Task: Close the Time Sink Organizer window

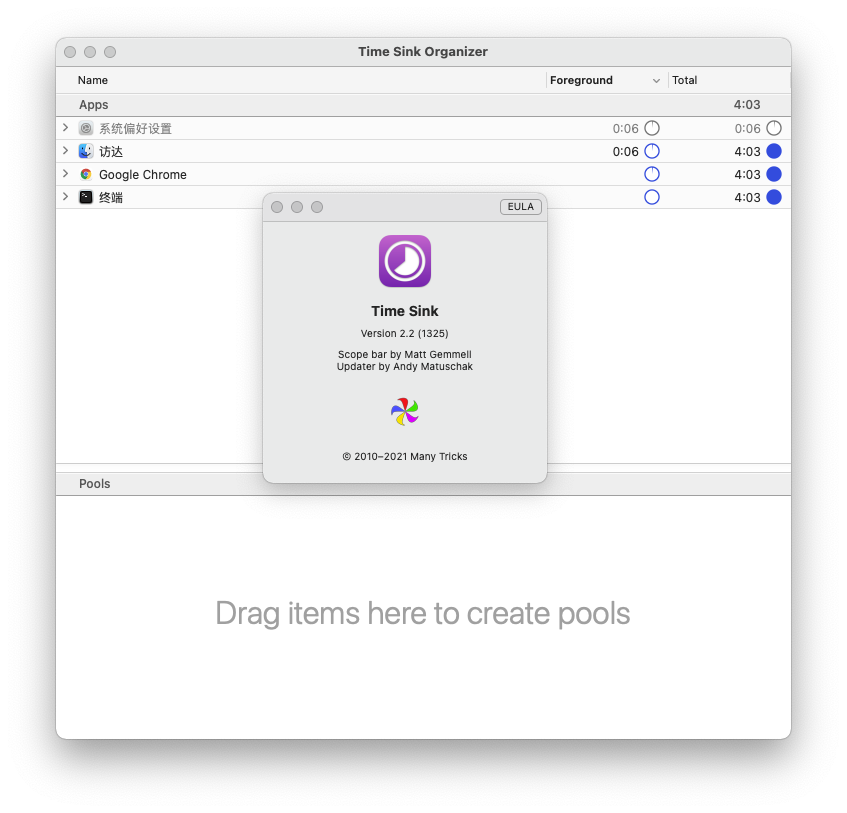Action: (70, 52)
